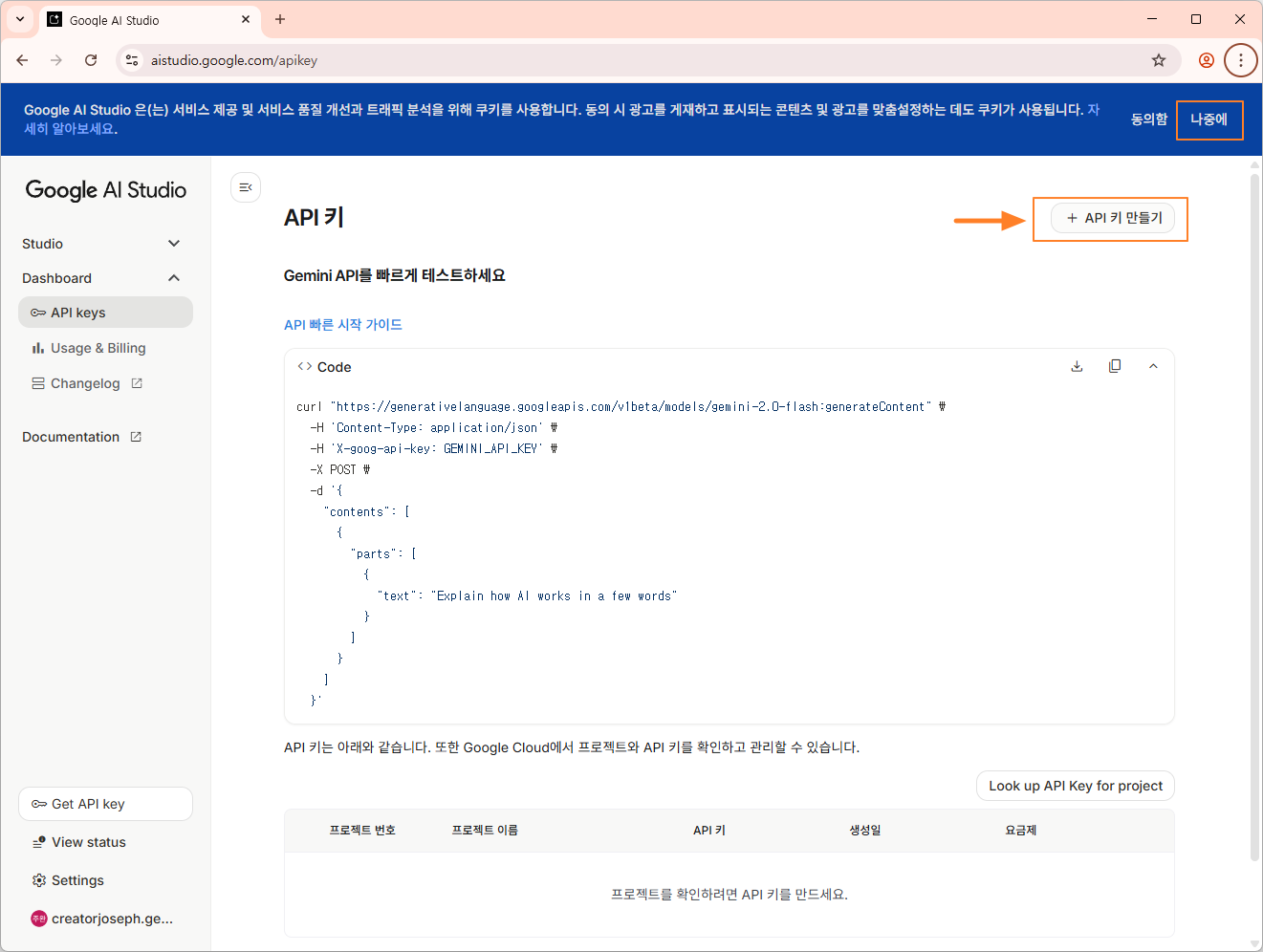The width and height of the screenshot is (1263, 952).
Task: Open the '자세히 알아보세요' cookie link
Action: (71, 129)
